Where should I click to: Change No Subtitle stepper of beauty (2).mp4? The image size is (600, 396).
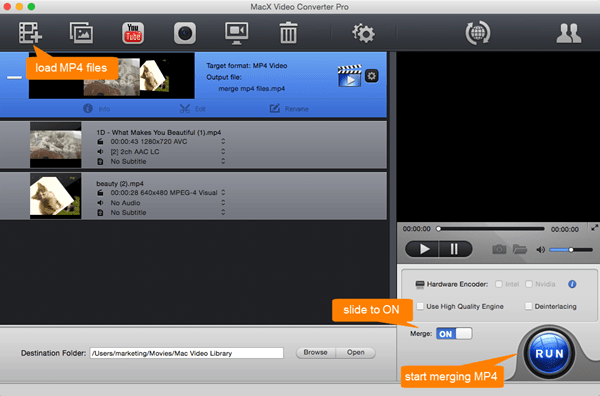click(x=223, y=212)
